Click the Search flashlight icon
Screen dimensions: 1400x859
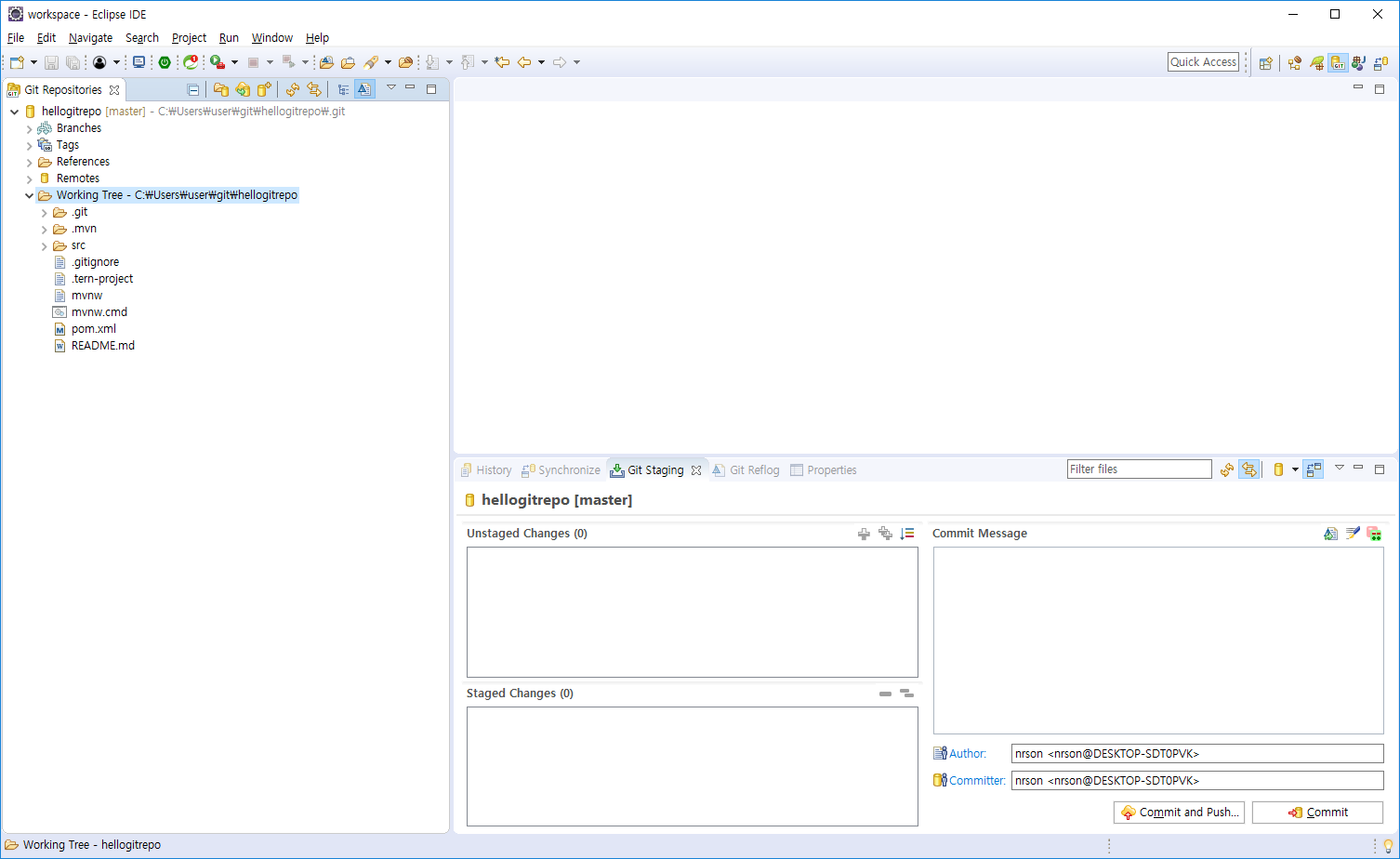[371, 62]
